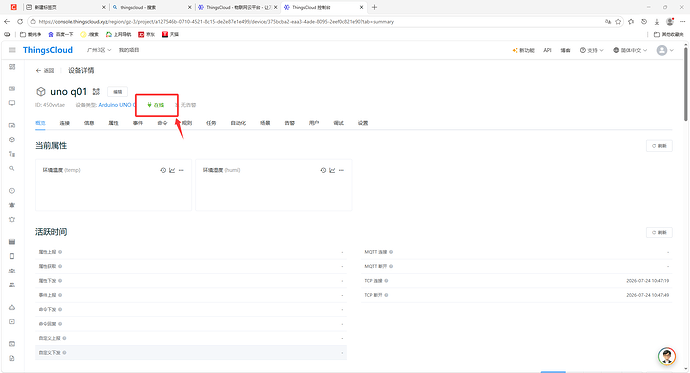Click the info icon beside 属性上报
The height and width of the screenshot is (373, 690).
click(x=60, y=252)
